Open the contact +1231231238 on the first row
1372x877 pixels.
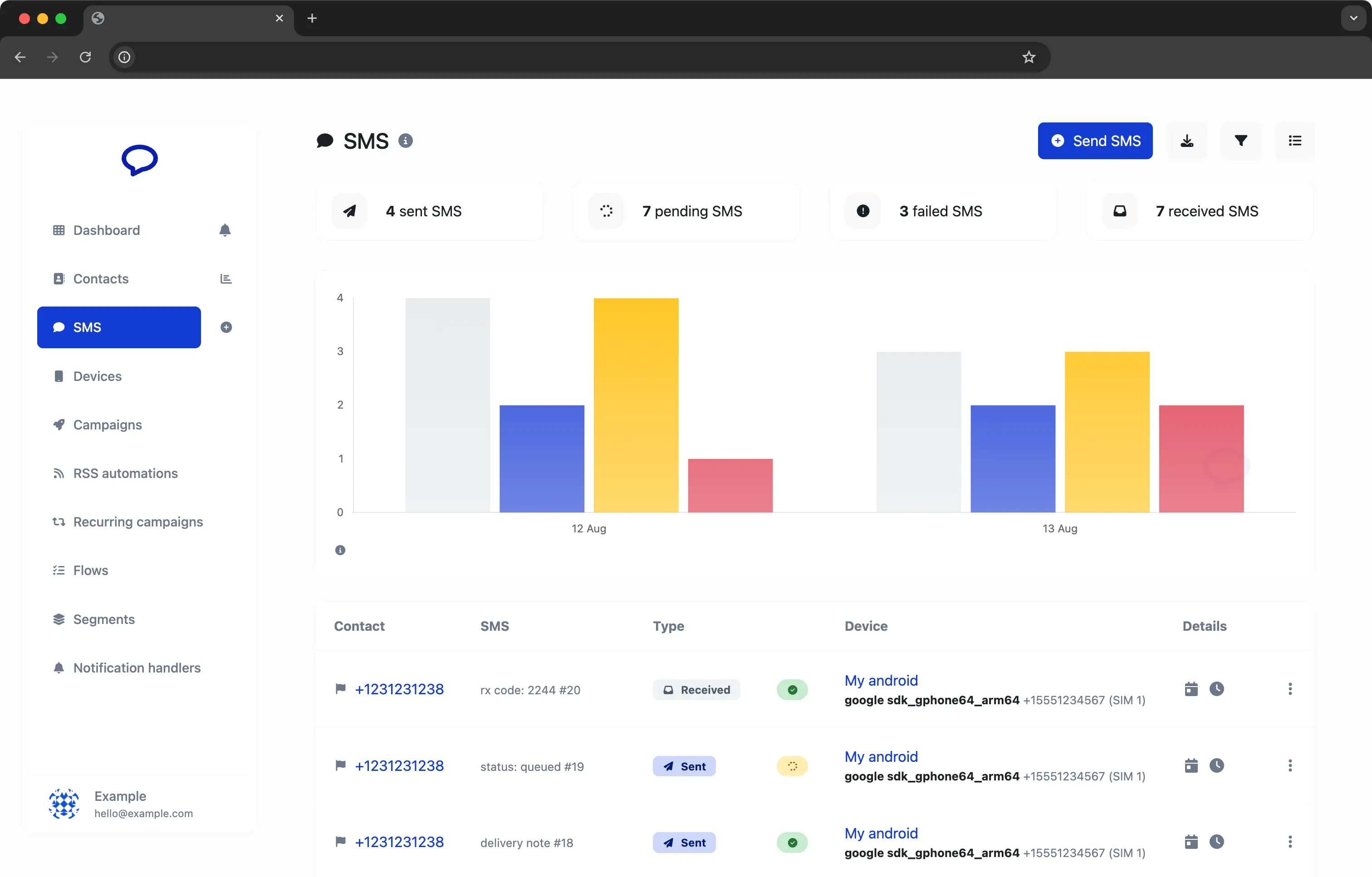[399, 689]
